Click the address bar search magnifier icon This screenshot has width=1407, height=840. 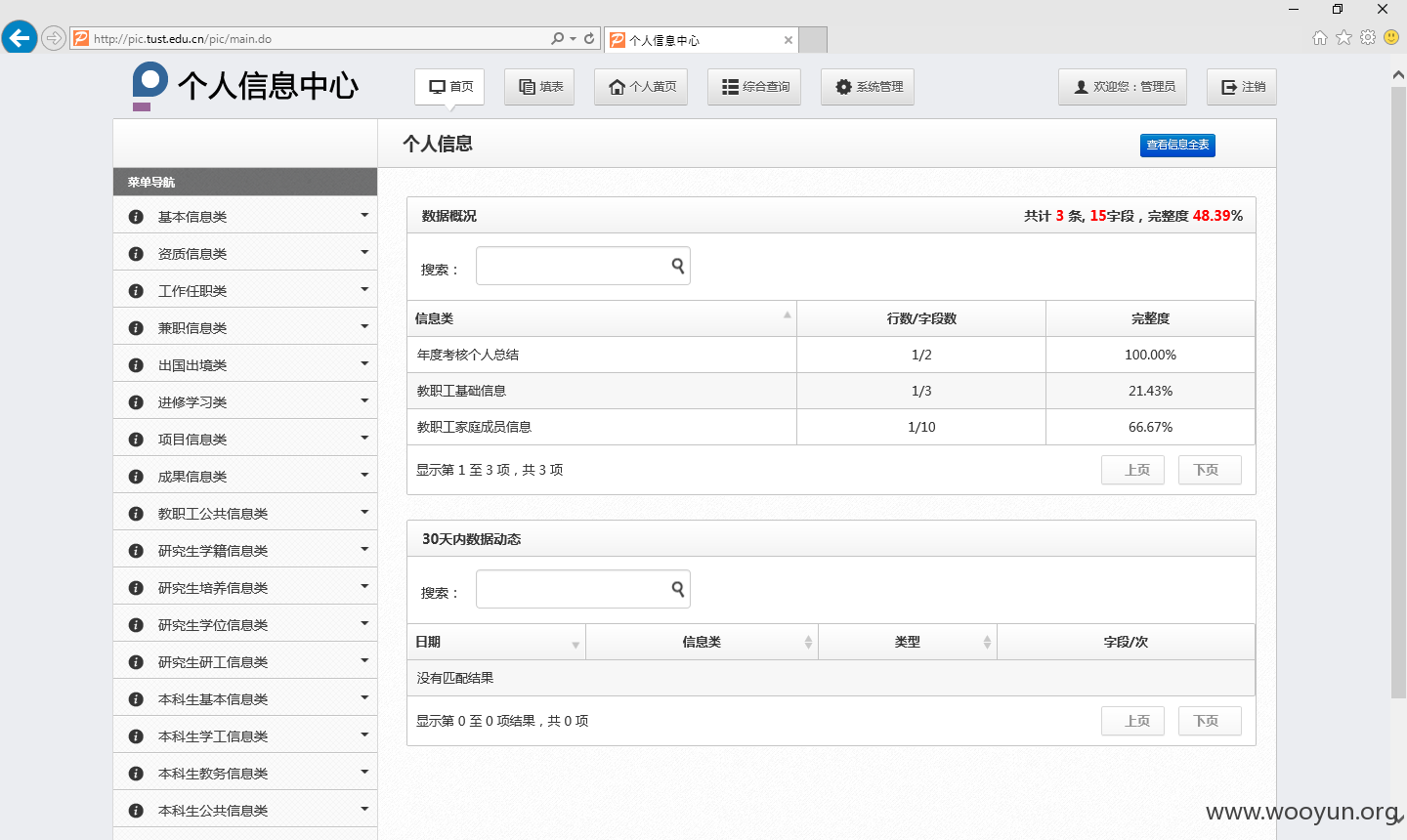557,39
